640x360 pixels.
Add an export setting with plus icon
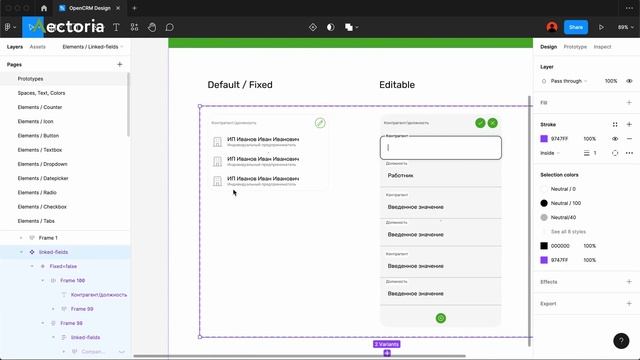click(629, 303)
